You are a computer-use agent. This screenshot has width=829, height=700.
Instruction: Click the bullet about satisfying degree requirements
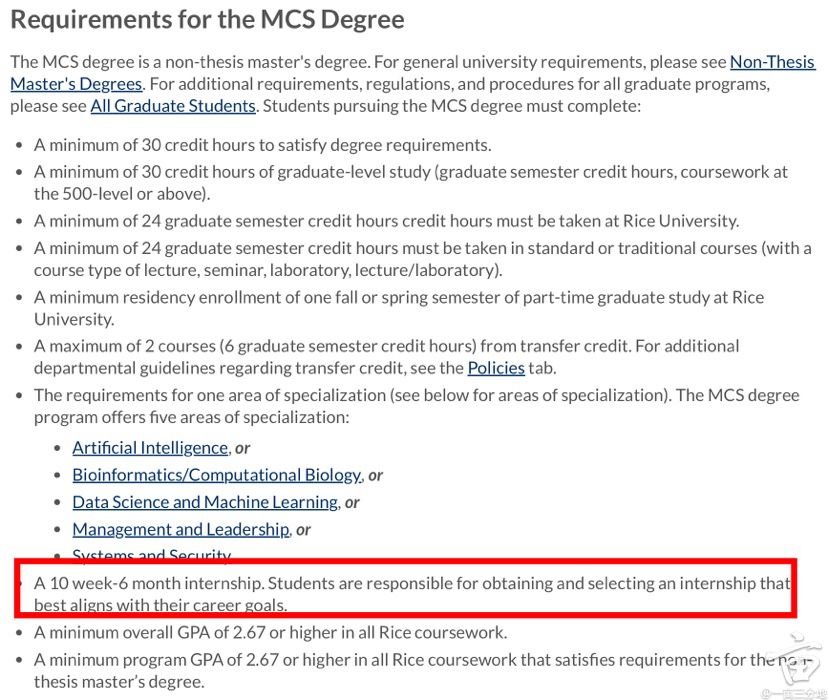(262, 145)
